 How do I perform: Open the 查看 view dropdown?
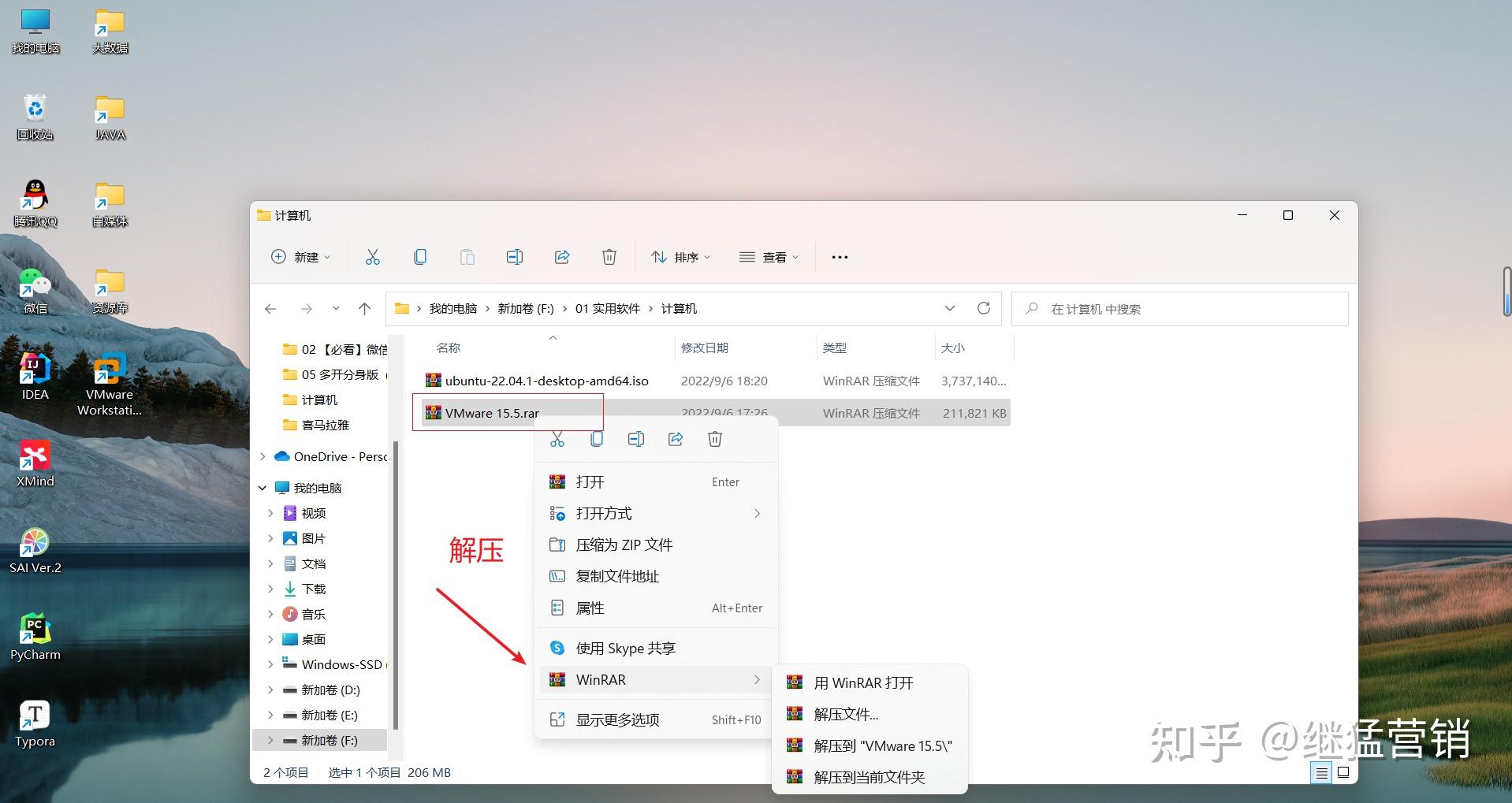click(769, 257)
